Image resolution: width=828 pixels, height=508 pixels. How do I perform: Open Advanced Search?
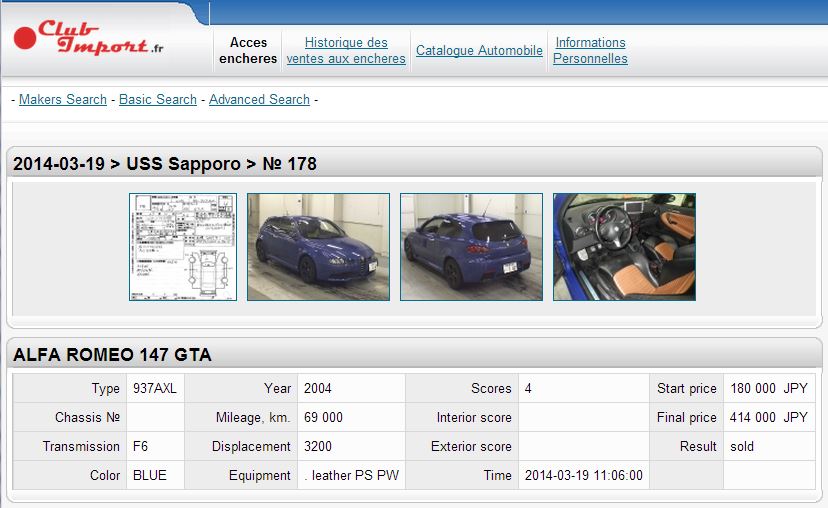[x=259, y=99]
